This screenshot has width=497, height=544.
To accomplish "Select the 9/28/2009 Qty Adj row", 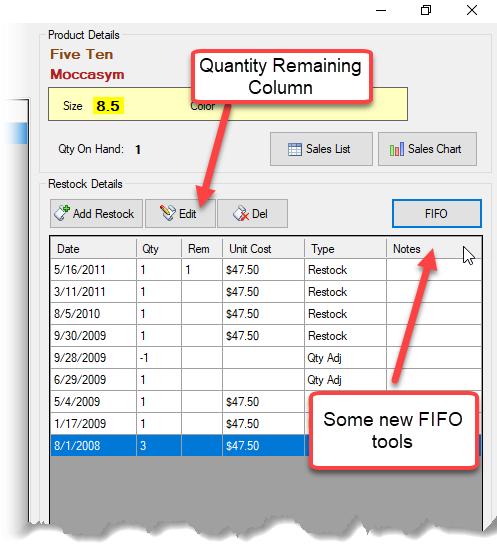I will click(x=266, y=357).
